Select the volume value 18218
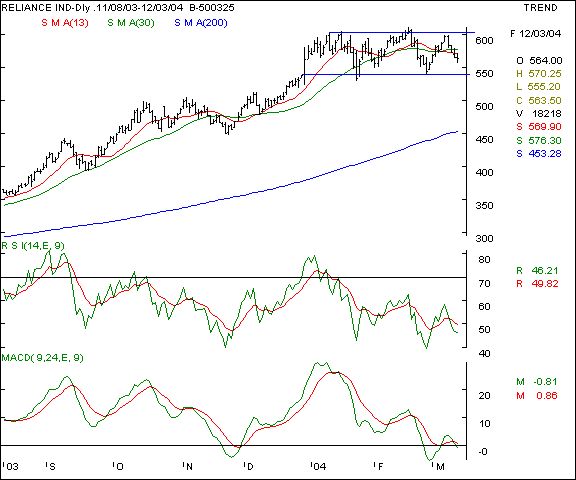This screenshot has height=480, width=576. click(x=547, y=113)
